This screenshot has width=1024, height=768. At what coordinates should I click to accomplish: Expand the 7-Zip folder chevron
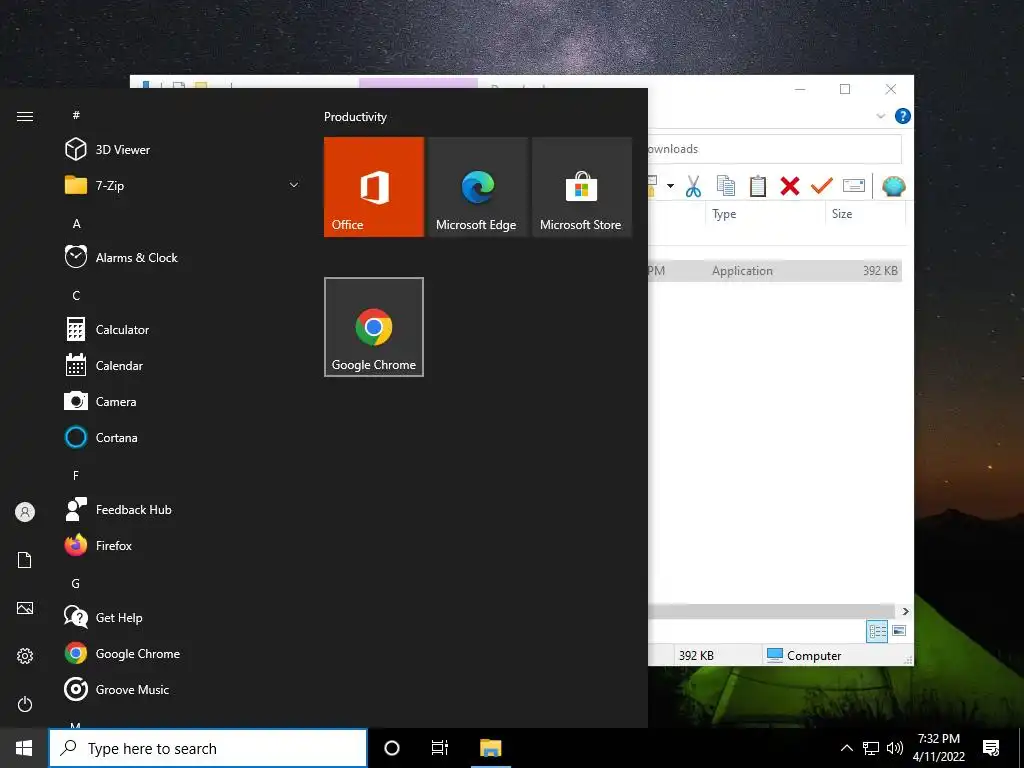pos(294,185)
